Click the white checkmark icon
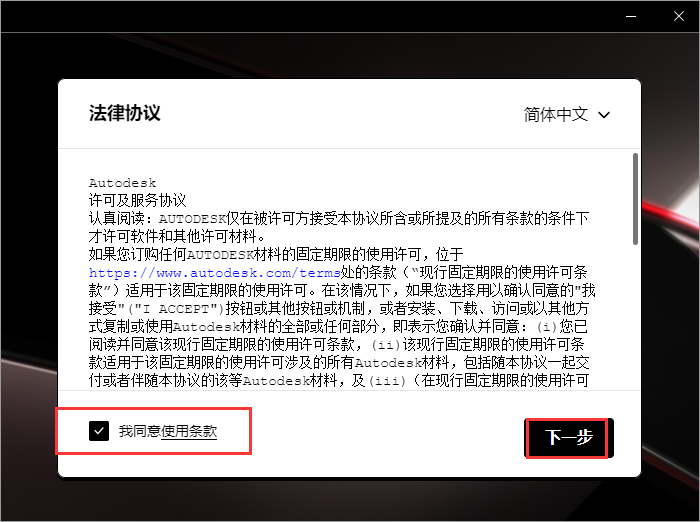 (x=98, y=431)
